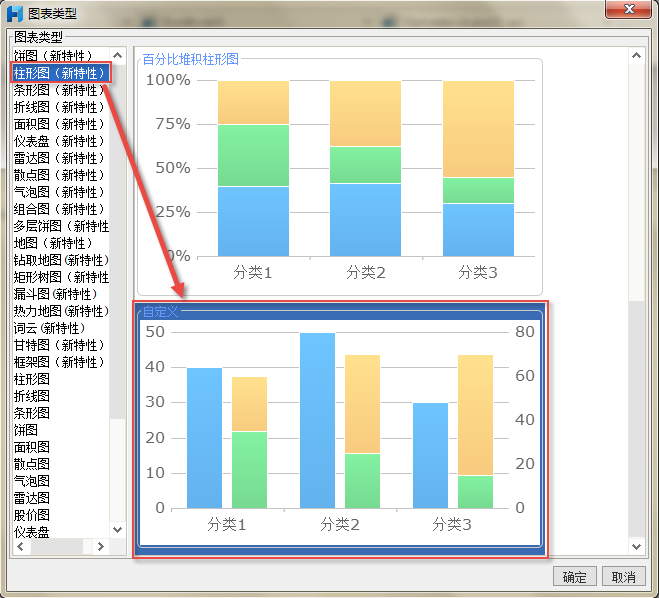
Task: Click preview pane scroll down arrow
Action: pyautogui.click(x=636, y=546)
